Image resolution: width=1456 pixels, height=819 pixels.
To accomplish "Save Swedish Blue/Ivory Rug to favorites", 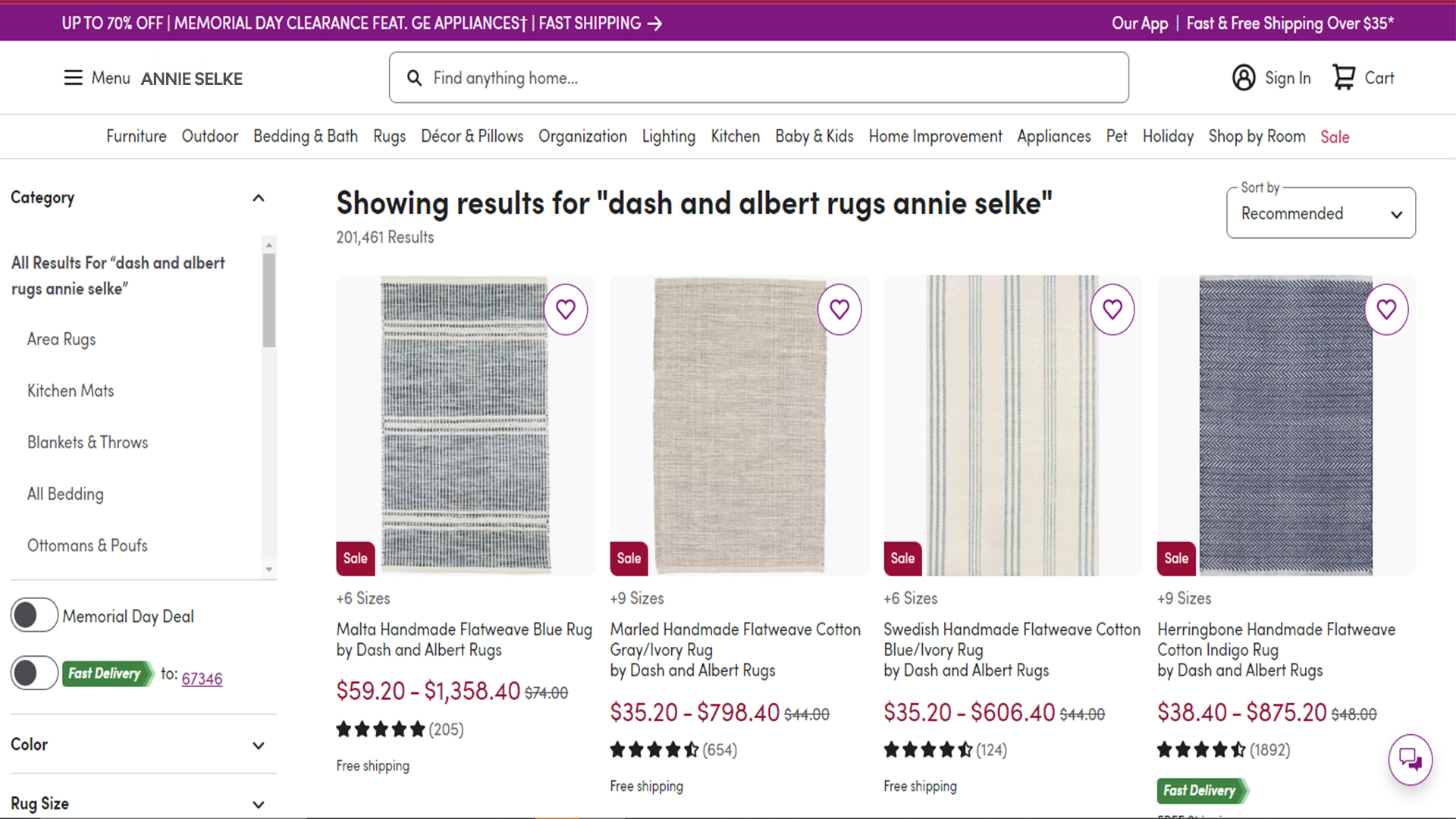I will click(1112, 309).
